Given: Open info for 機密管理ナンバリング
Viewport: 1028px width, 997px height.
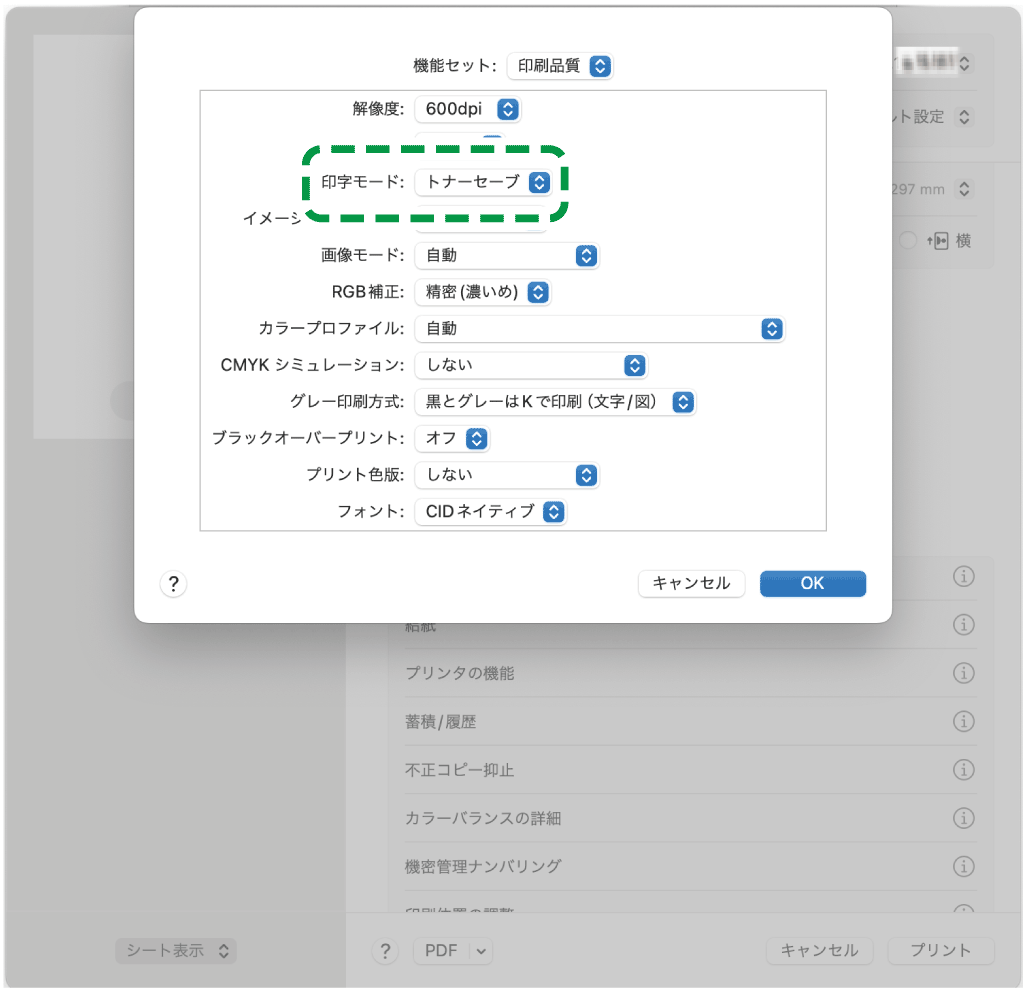Looking at the screenshot, I should tap(964, 866).
